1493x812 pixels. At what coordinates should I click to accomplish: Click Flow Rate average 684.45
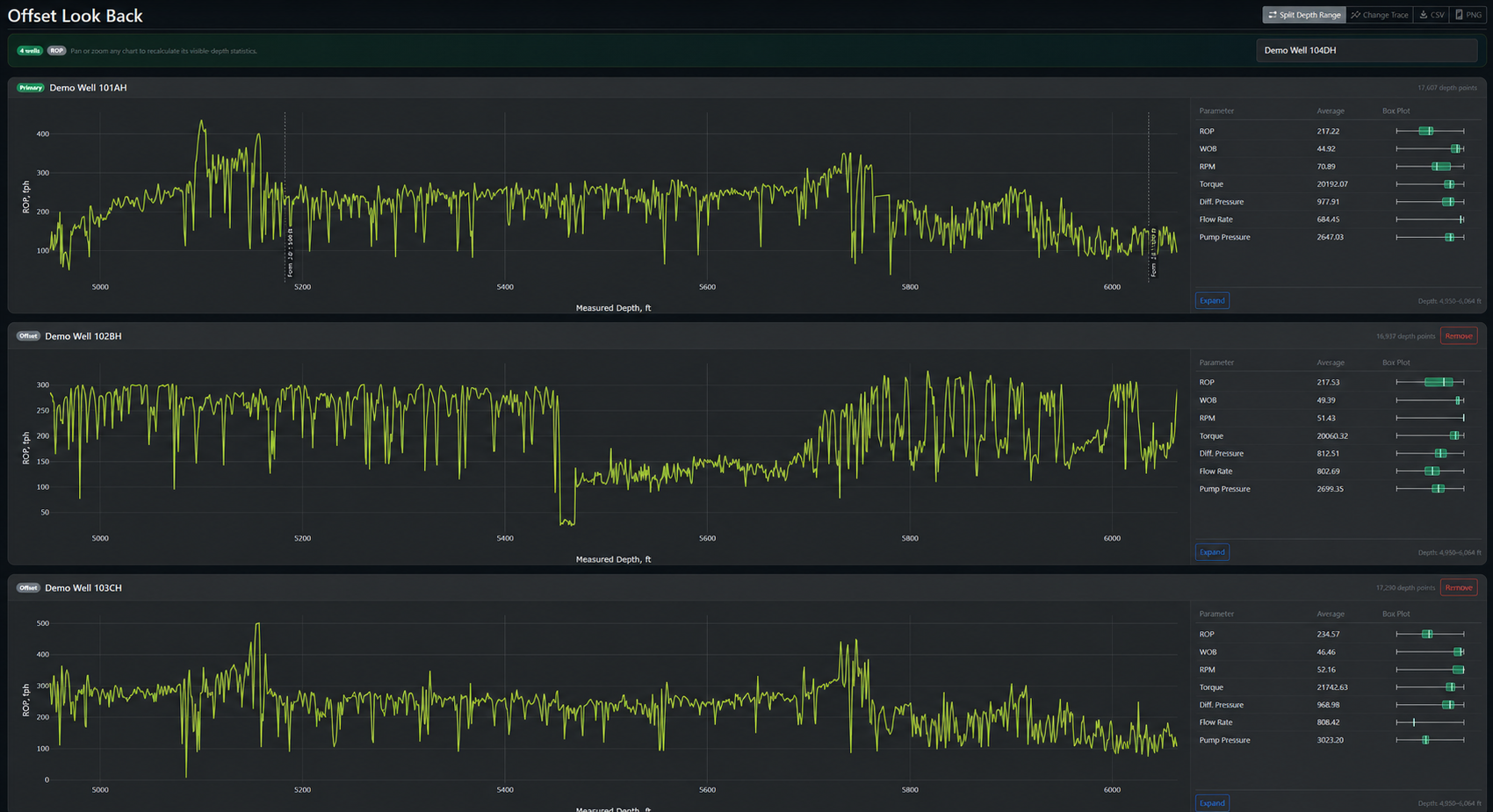[x=1328, y=219]
